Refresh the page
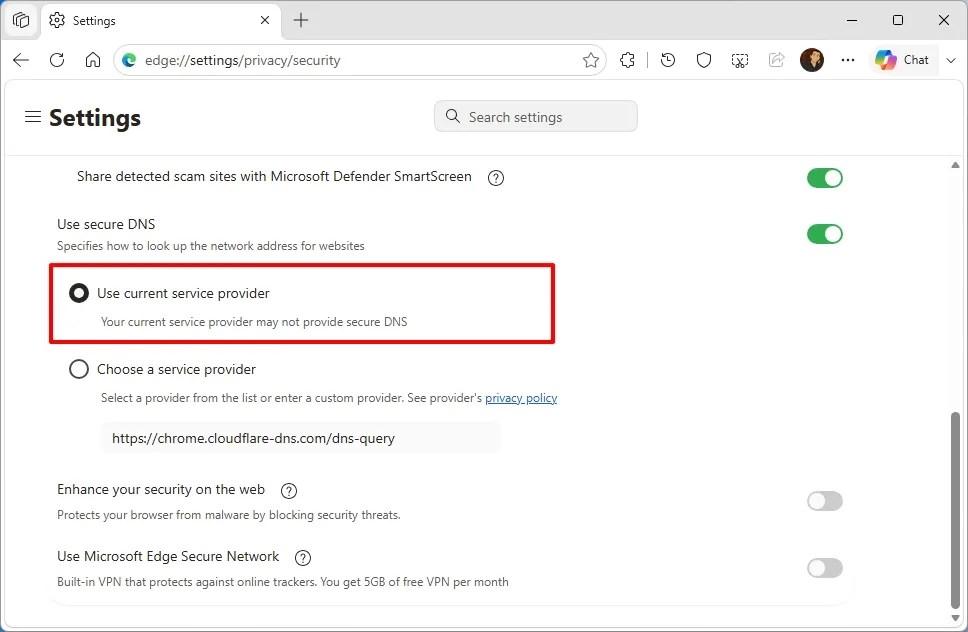Screen dimensions: 968x632 tap(57, 60)
